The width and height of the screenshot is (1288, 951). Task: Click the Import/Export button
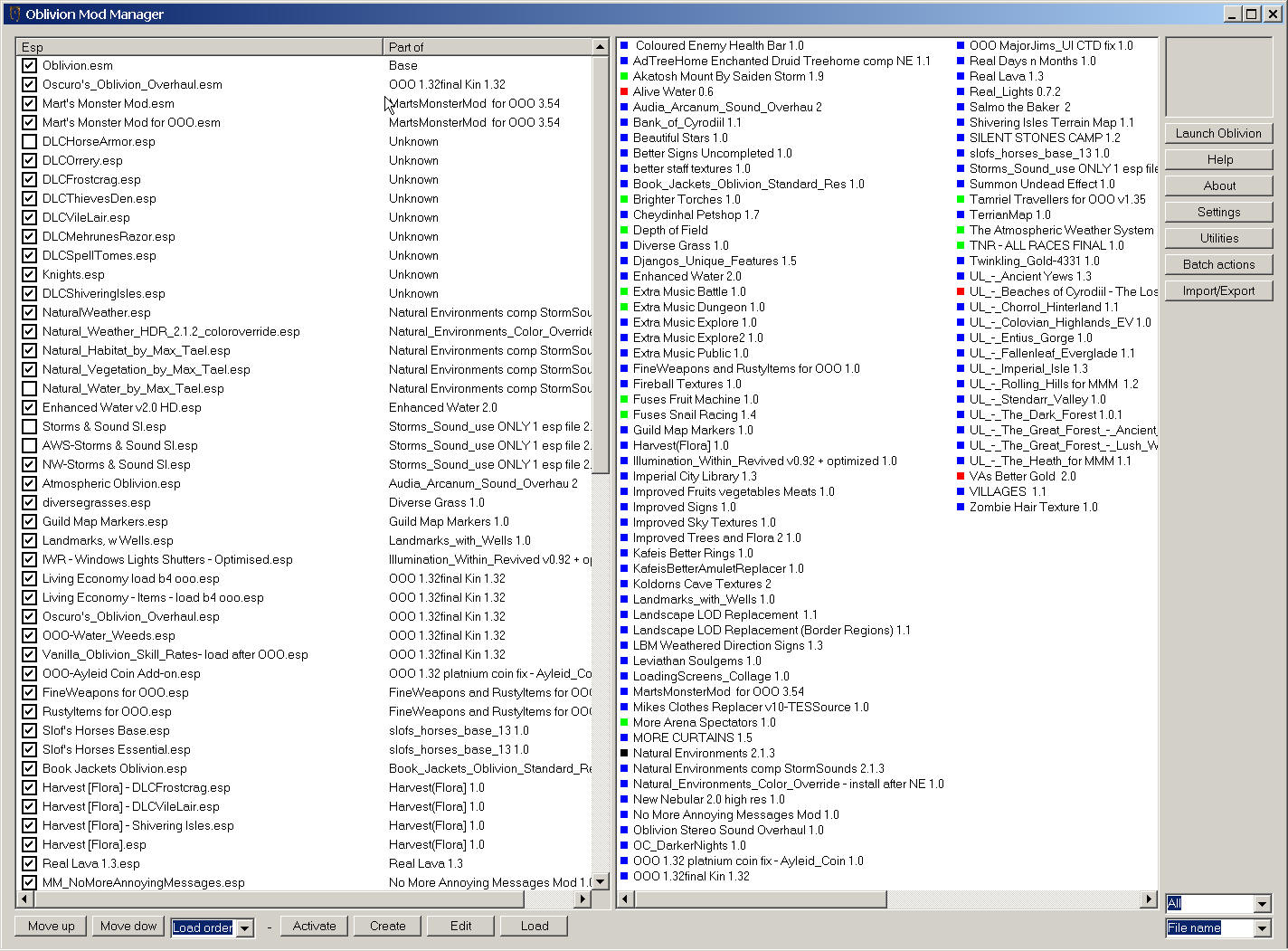[1218, 290]
